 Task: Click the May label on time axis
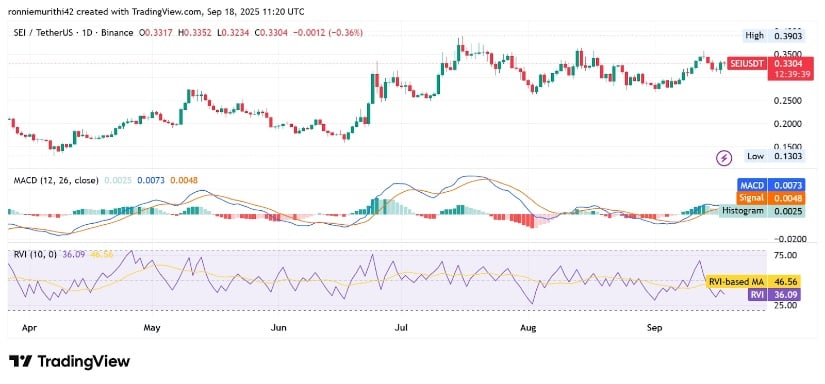(152, 328)
